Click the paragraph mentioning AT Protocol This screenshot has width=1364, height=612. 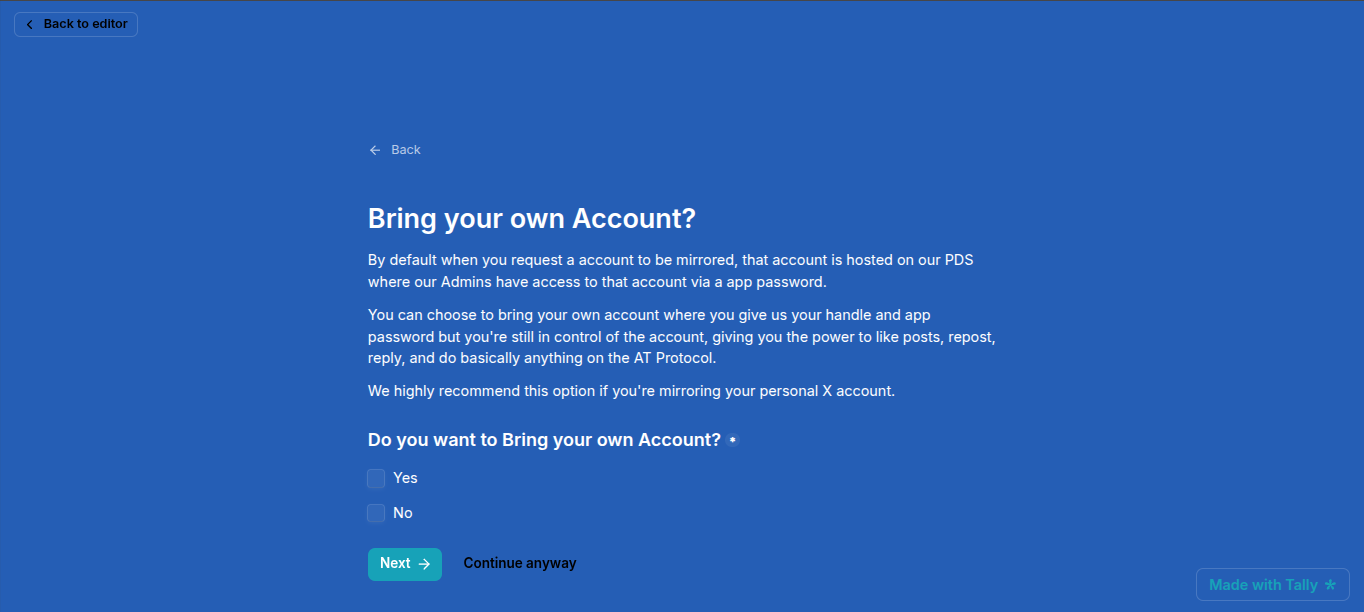point(681,336)
